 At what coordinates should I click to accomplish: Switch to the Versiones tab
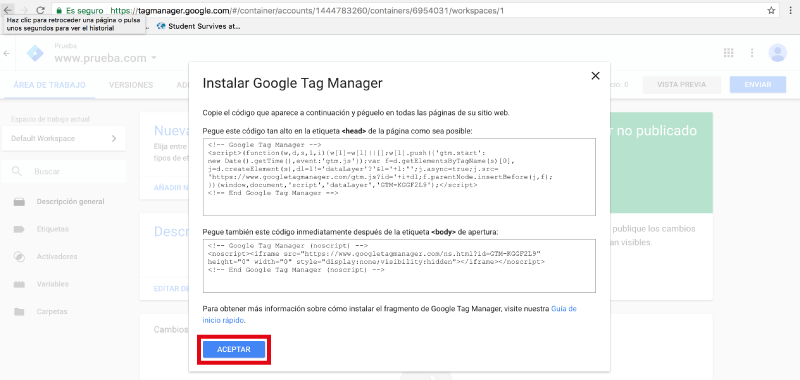click(x=131, y=85)
